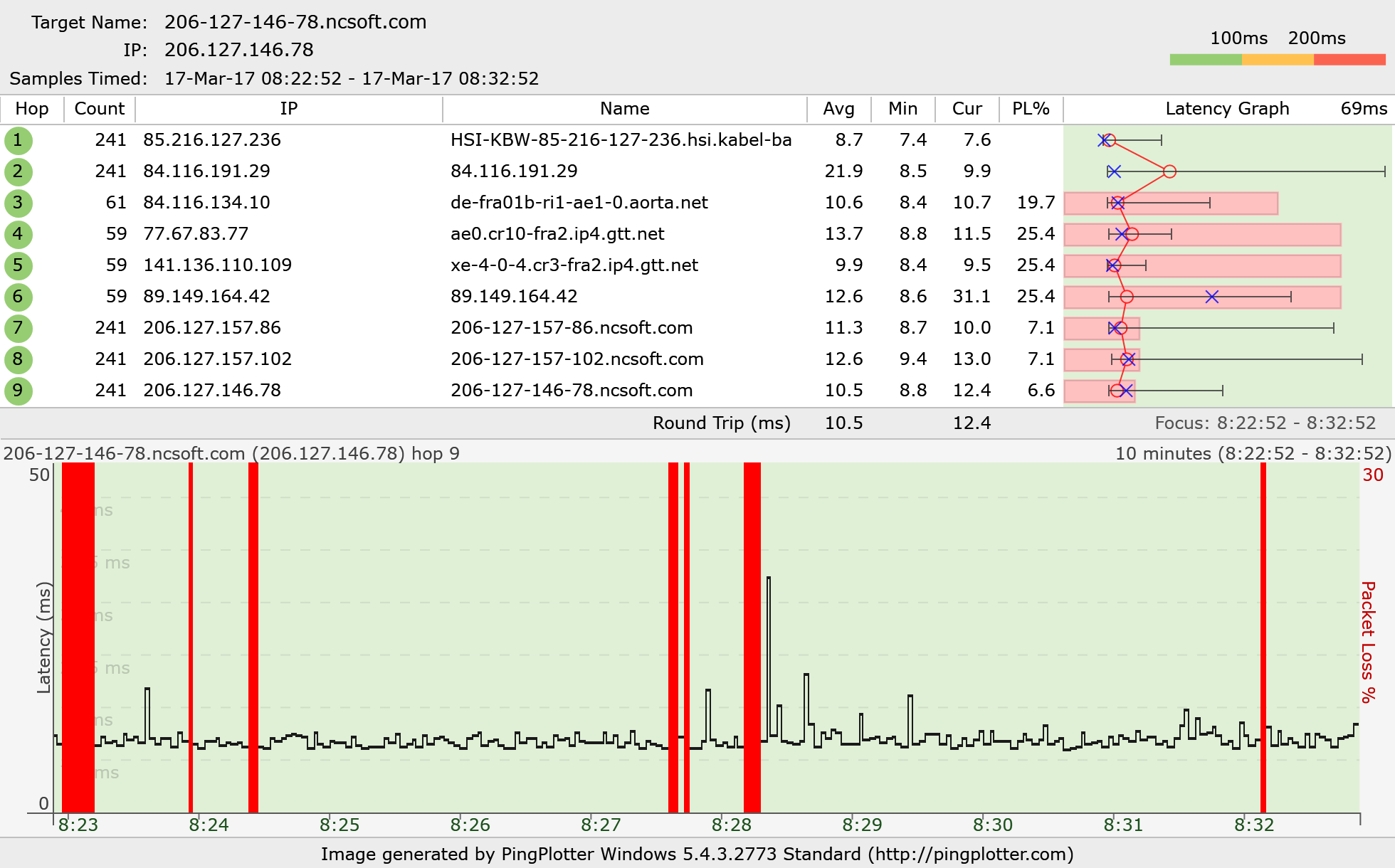Click the Avg column header
This screenshot has height=868, width=1395.
click(838, 109)
